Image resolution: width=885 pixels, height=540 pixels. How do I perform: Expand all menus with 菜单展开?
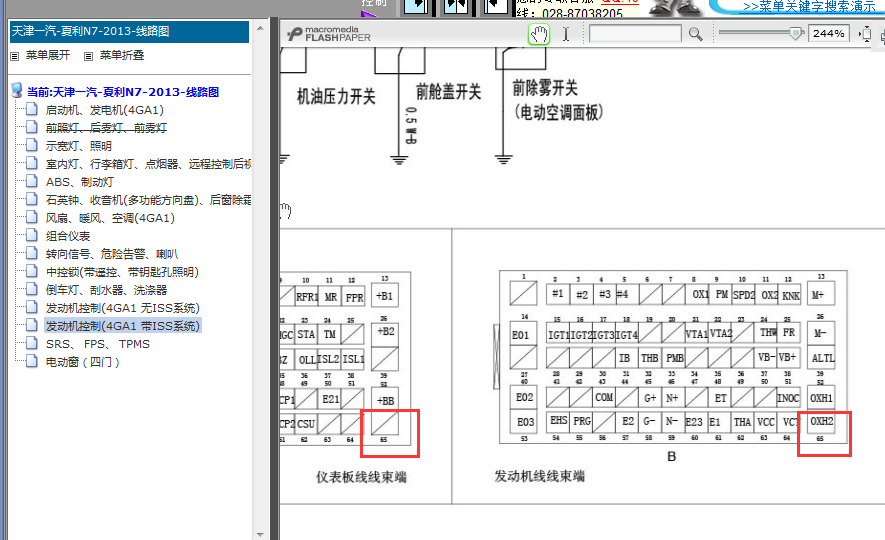47,55
